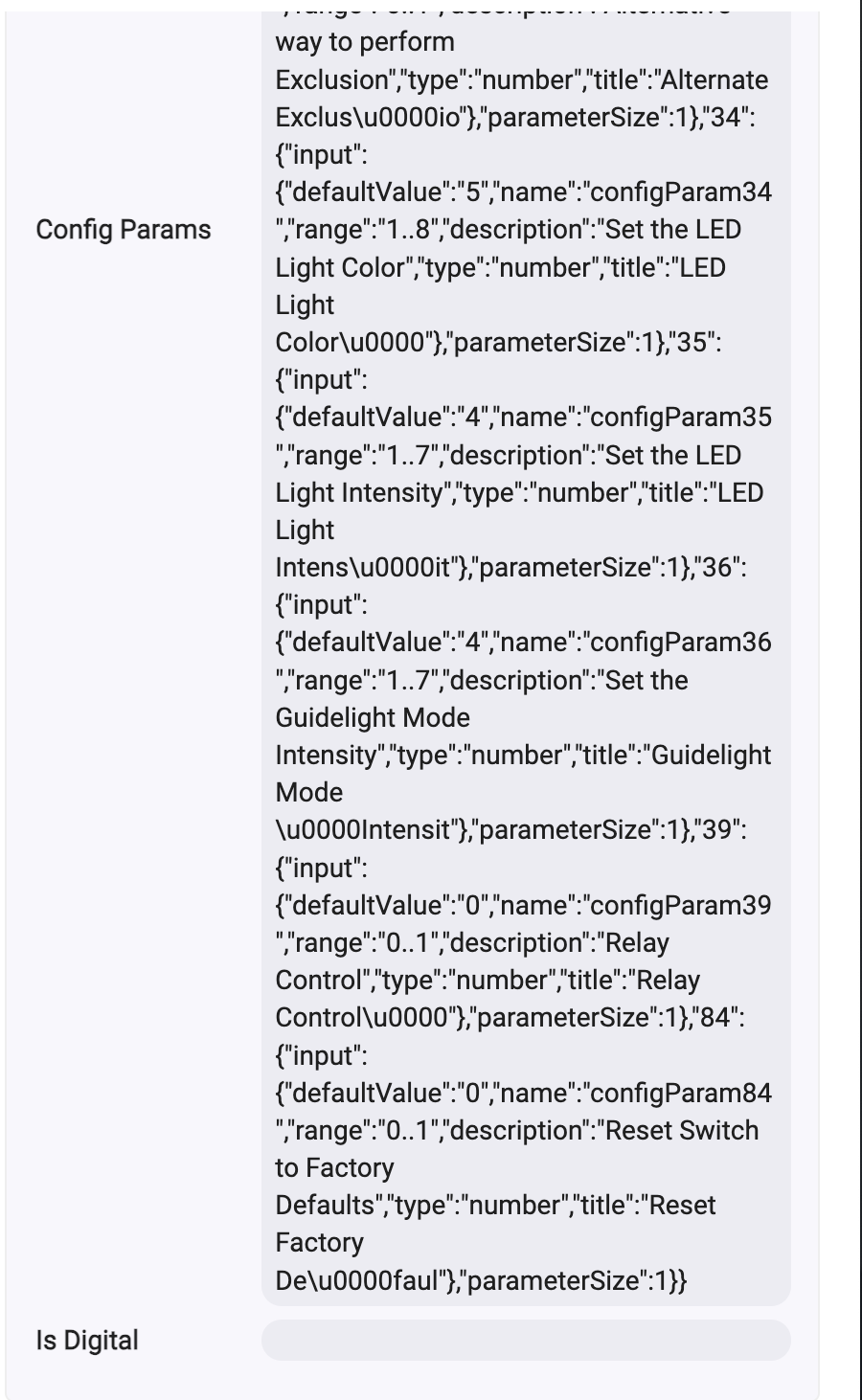Click the configParam84 name text
Screen dimensions: 862x1400
point(681,1093)
